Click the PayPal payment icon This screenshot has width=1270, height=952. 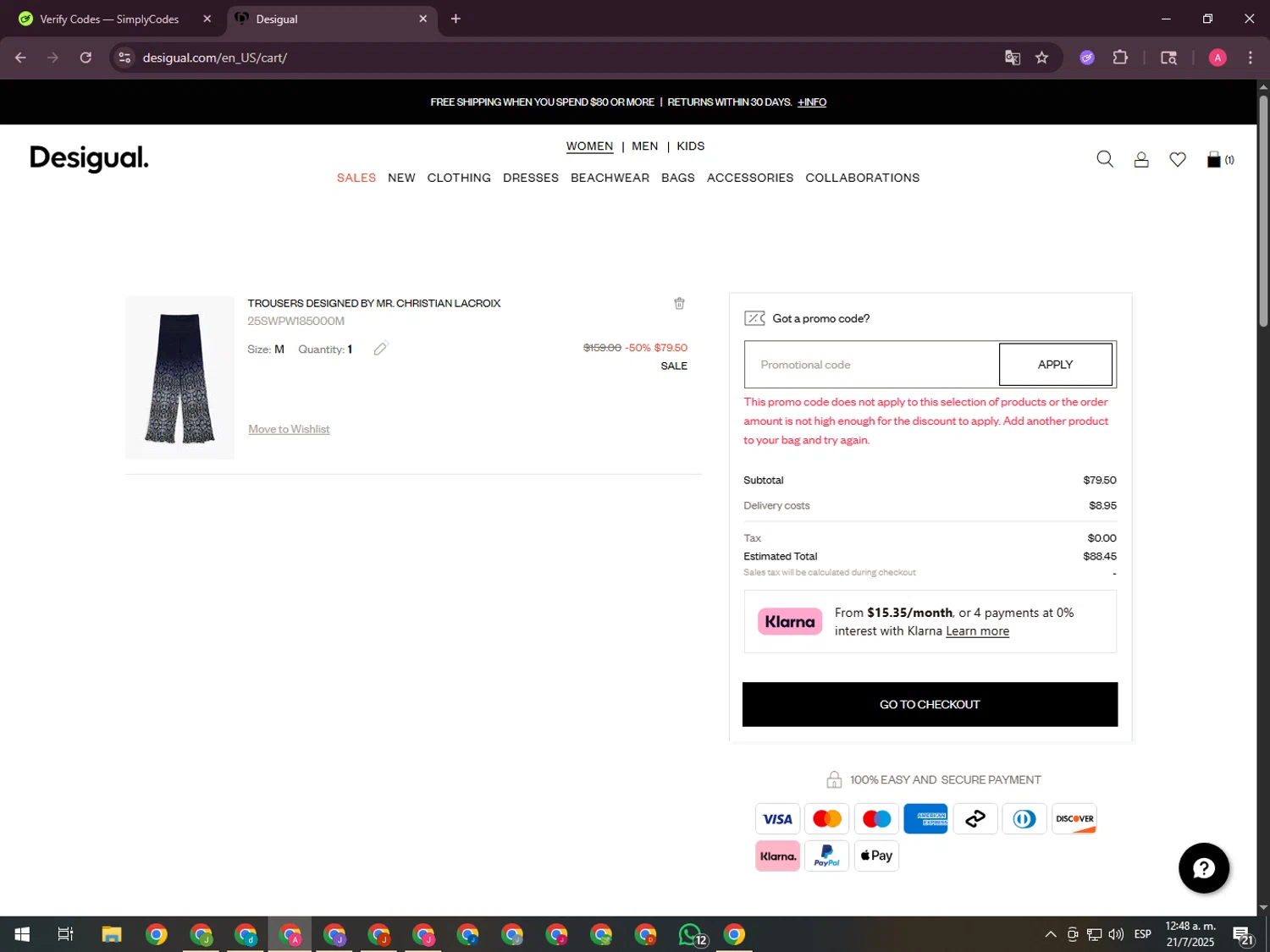coord(826,856)
